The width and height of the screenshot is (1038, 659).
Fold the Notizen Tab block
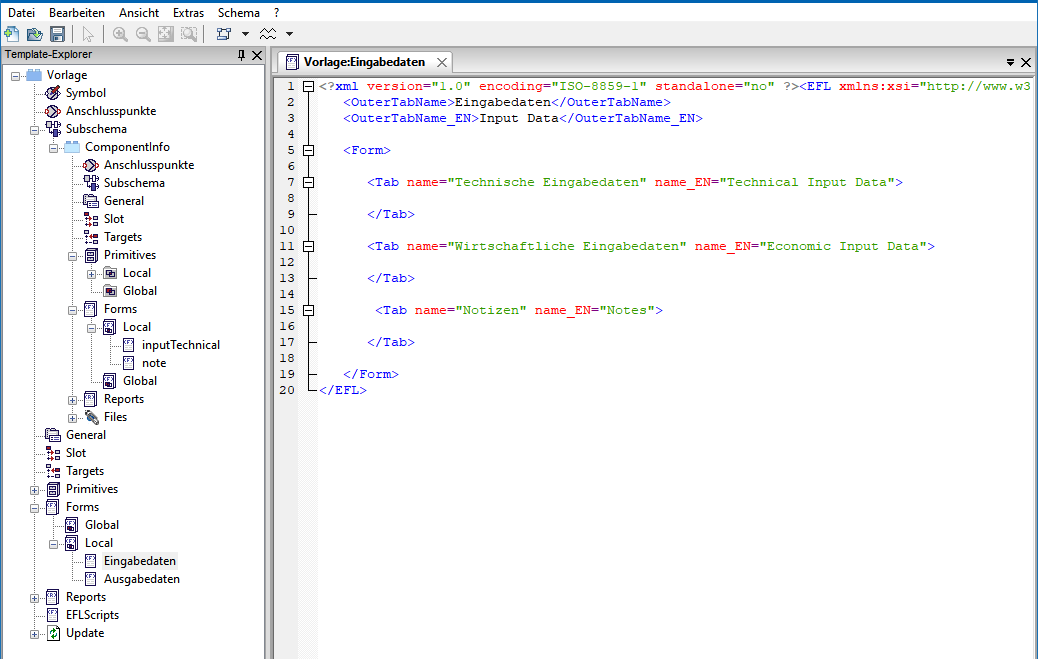click(x=308, y=310)
